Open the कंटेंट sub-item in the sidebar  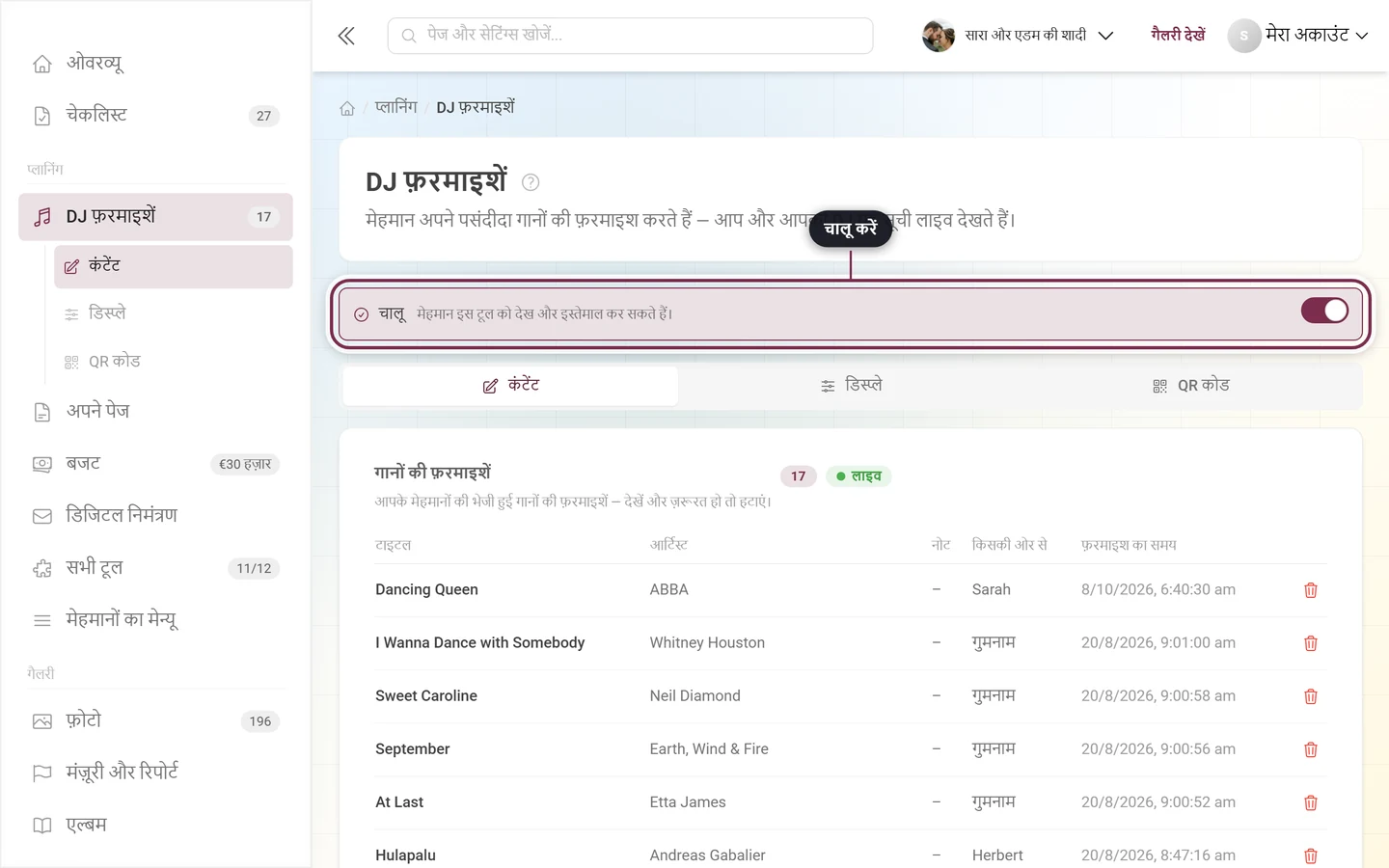[174, 266]
